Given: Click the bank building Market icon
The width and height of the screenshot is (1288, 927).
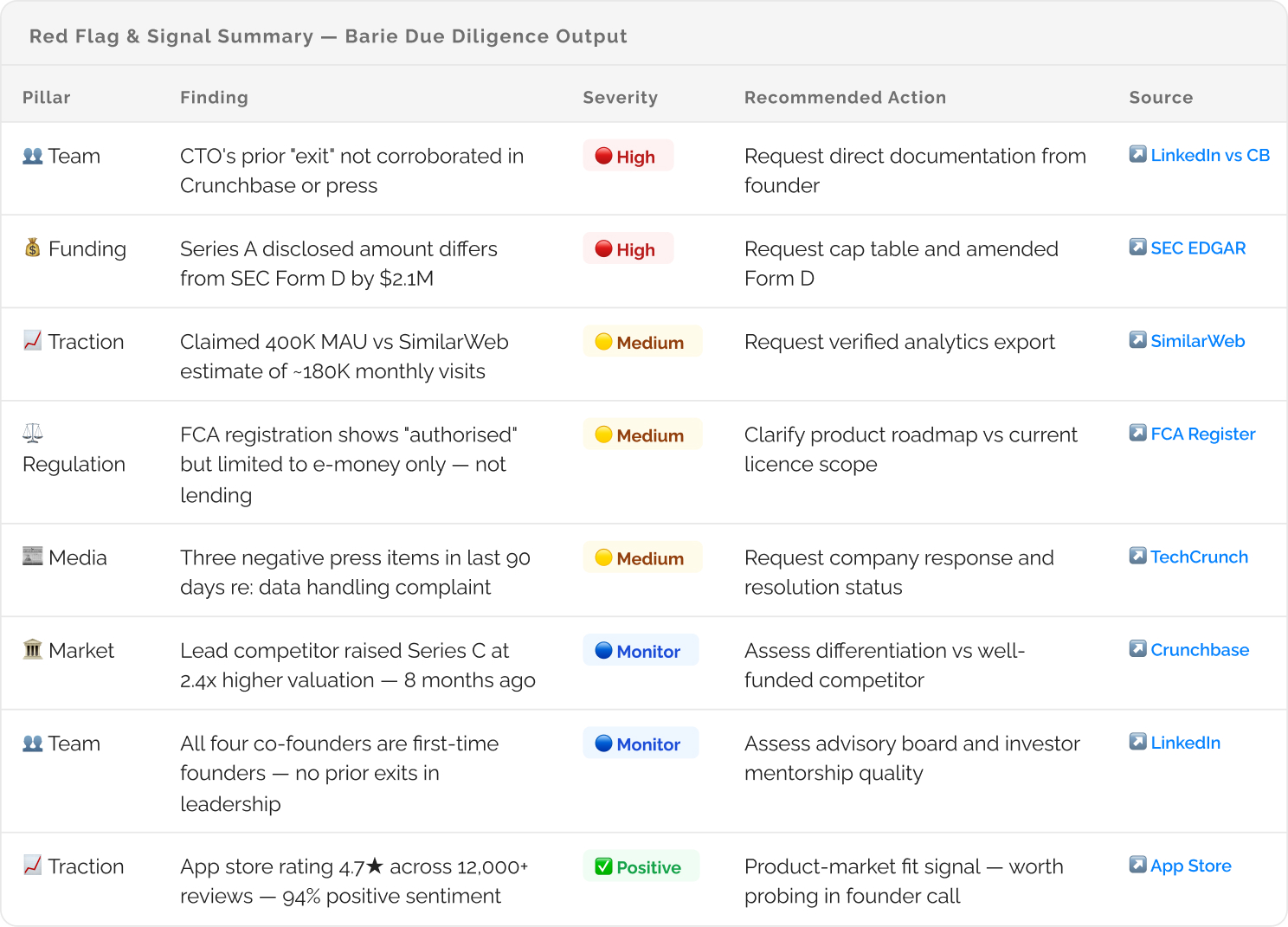Looking at the screenshot, I should click(x=33, y=649).
